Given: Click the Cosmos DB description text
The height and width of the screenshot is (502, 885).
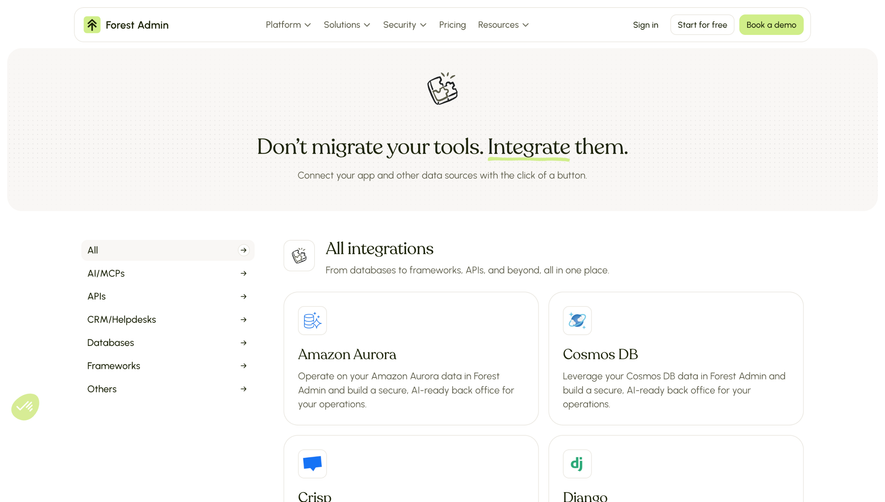Looking at the screenshot, I should point(674,390).
